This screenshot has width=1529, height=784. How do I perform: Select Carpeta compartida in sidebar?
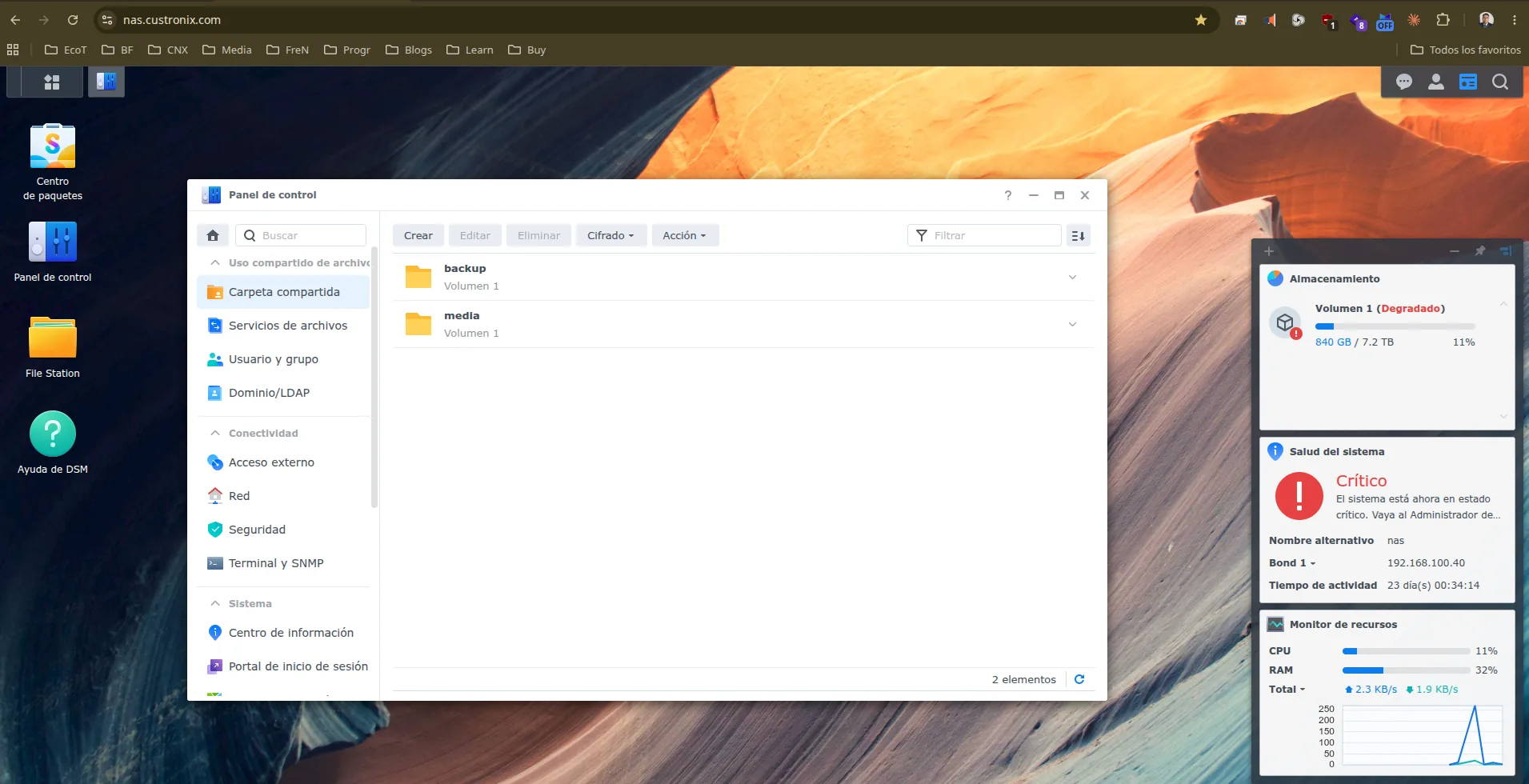pos(283,292)
